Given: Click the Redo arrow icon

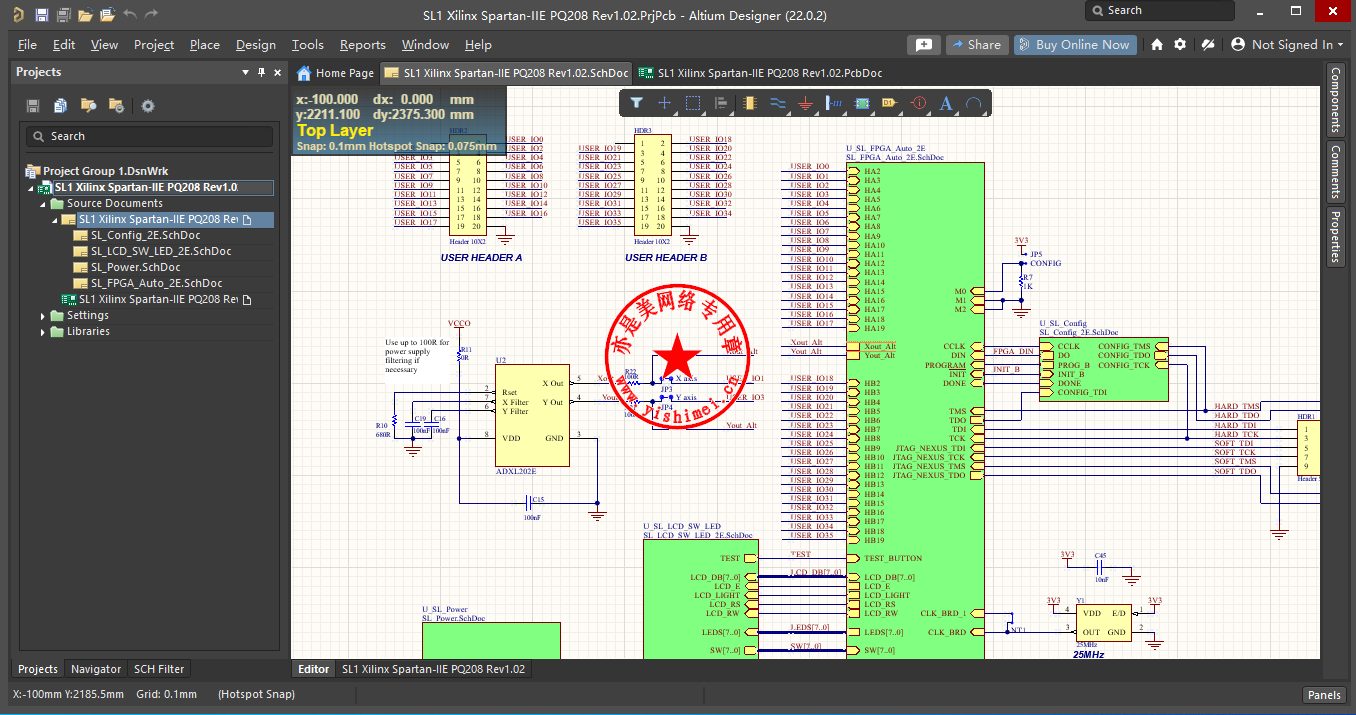Looking at the screenshot, I should tap(151, 15).
